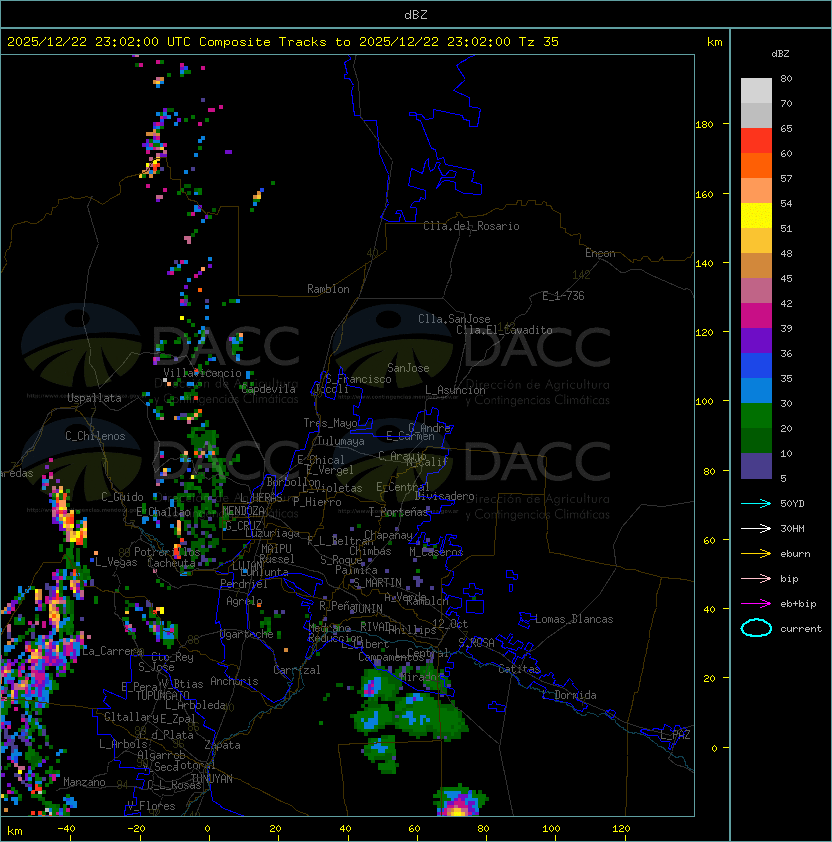Image resolution: width=832 pixels, height=842 pixels.
Task: Click the C_Chilenos place label
Action: pyautogui.click(x=95, y=436)
